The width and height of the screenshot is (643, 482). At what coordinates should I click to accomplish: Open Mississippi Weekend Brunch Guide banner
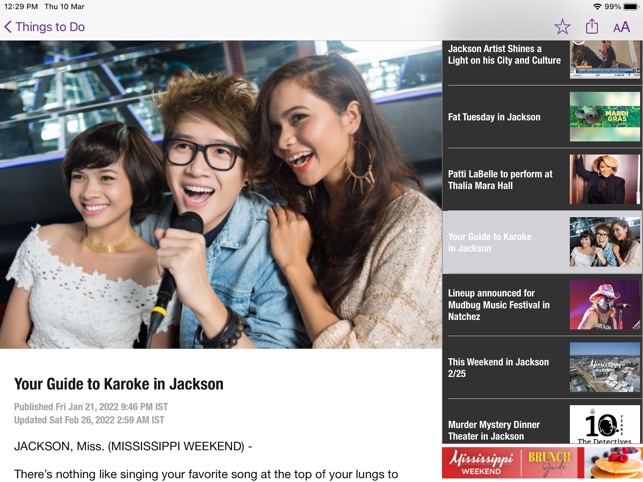[542, 463]
